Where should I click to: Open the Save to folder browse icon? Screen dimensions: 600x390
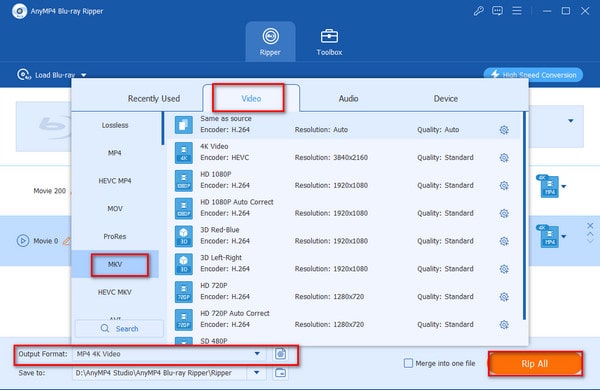280,373
